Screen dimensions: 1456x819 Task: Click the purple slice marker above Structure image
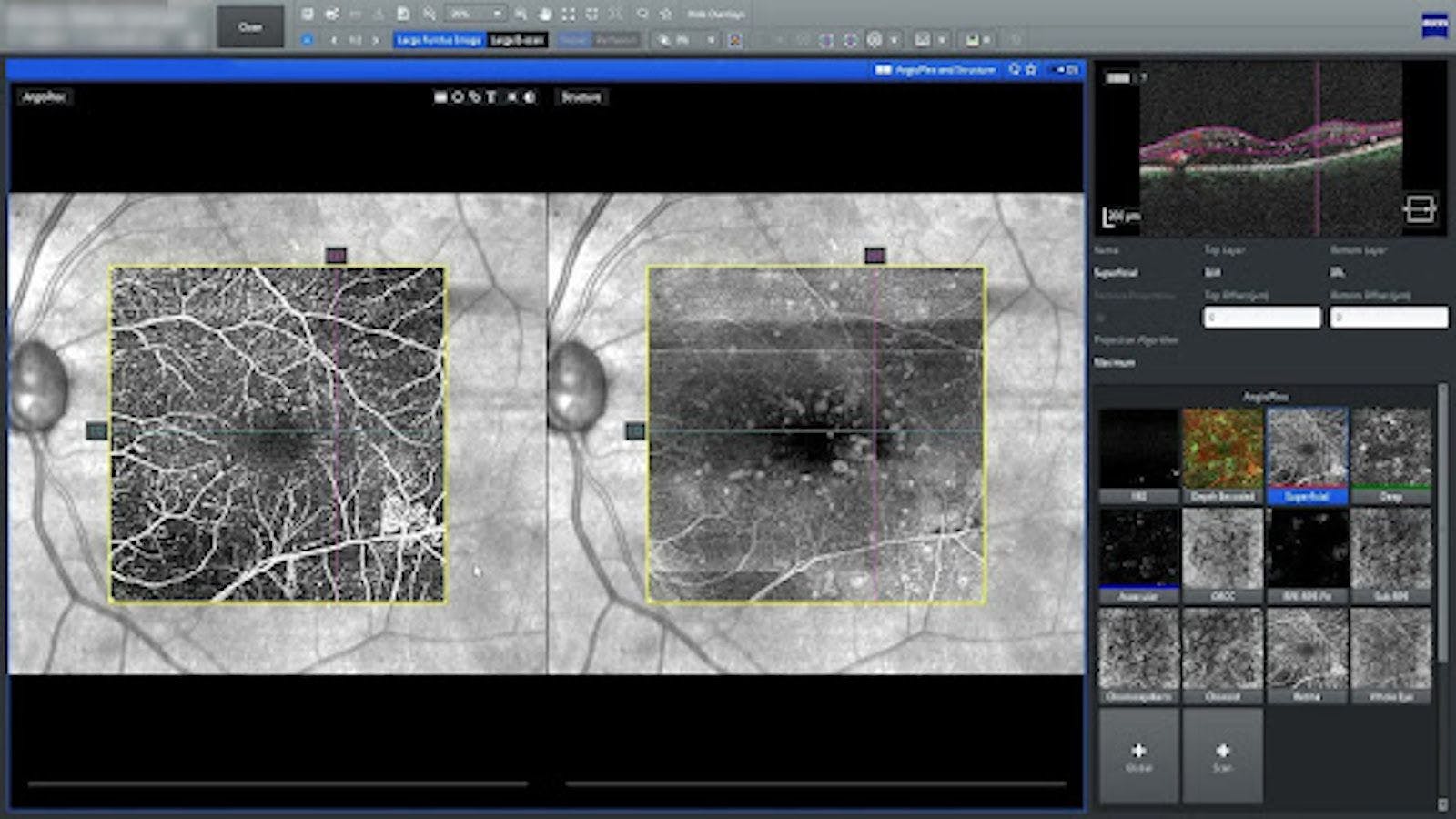tap(875, 256)
